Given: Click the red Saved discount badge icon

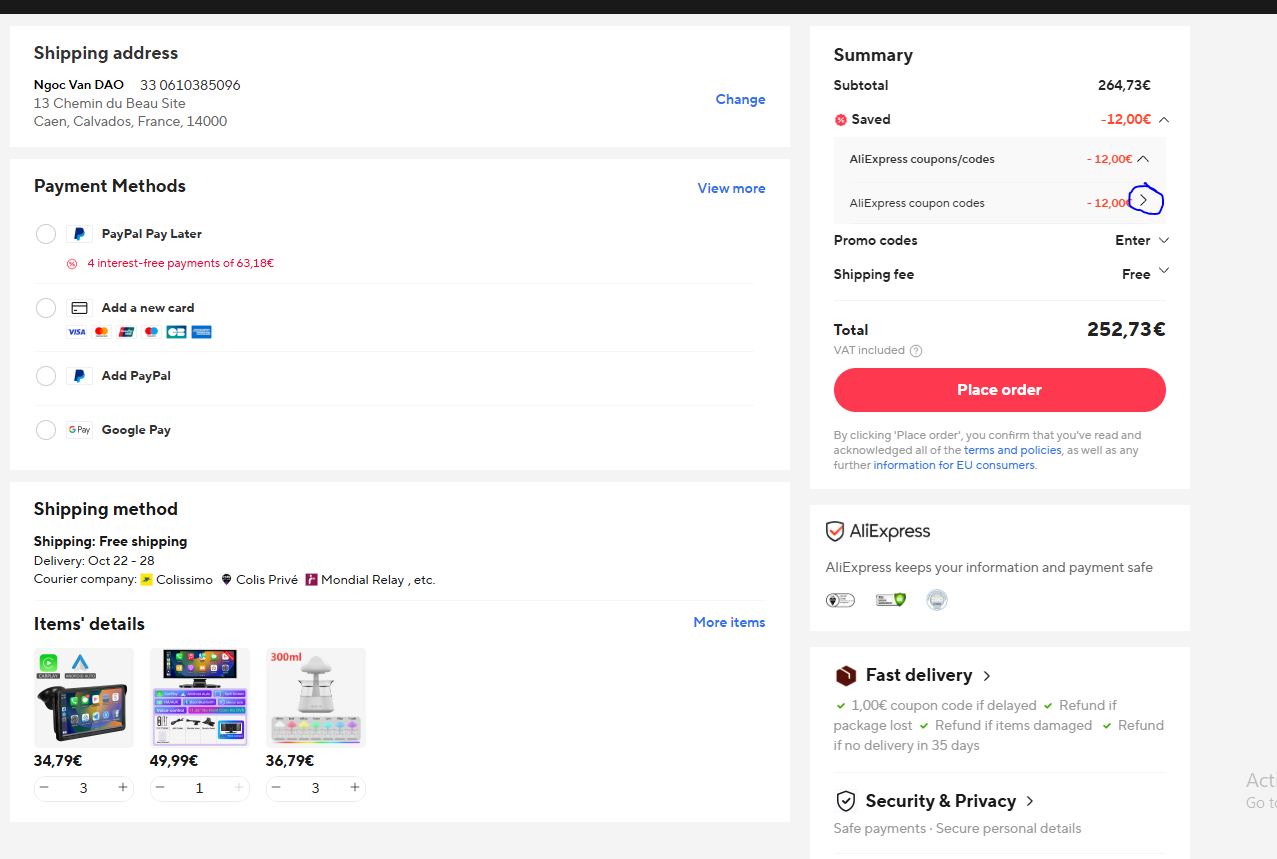Looking at the screenshot, I should click(841, 120).
